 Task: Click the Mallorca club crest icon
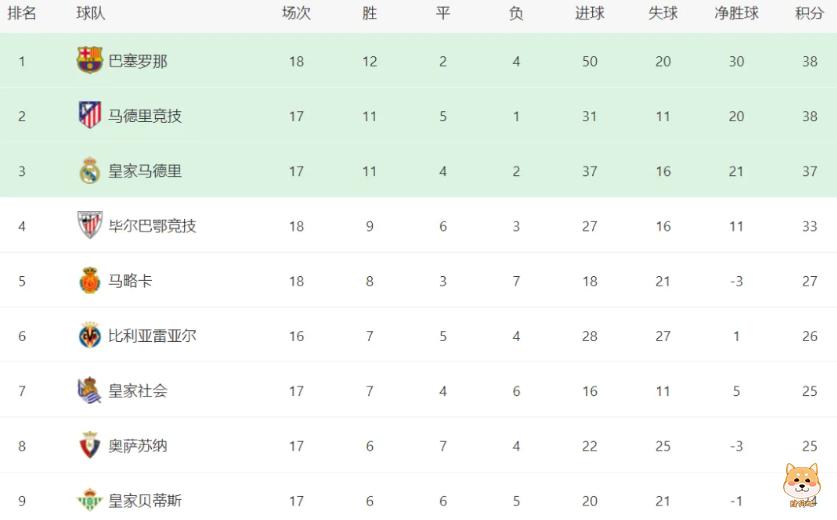(90, 281)
